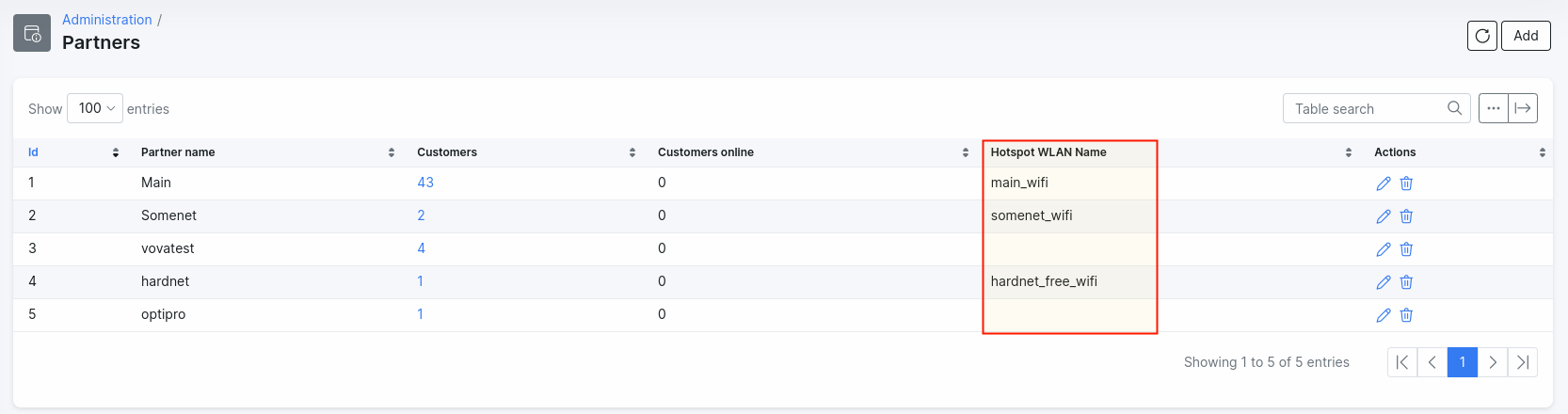
Task: Go to the last page of results
Action: [1522, 362]
